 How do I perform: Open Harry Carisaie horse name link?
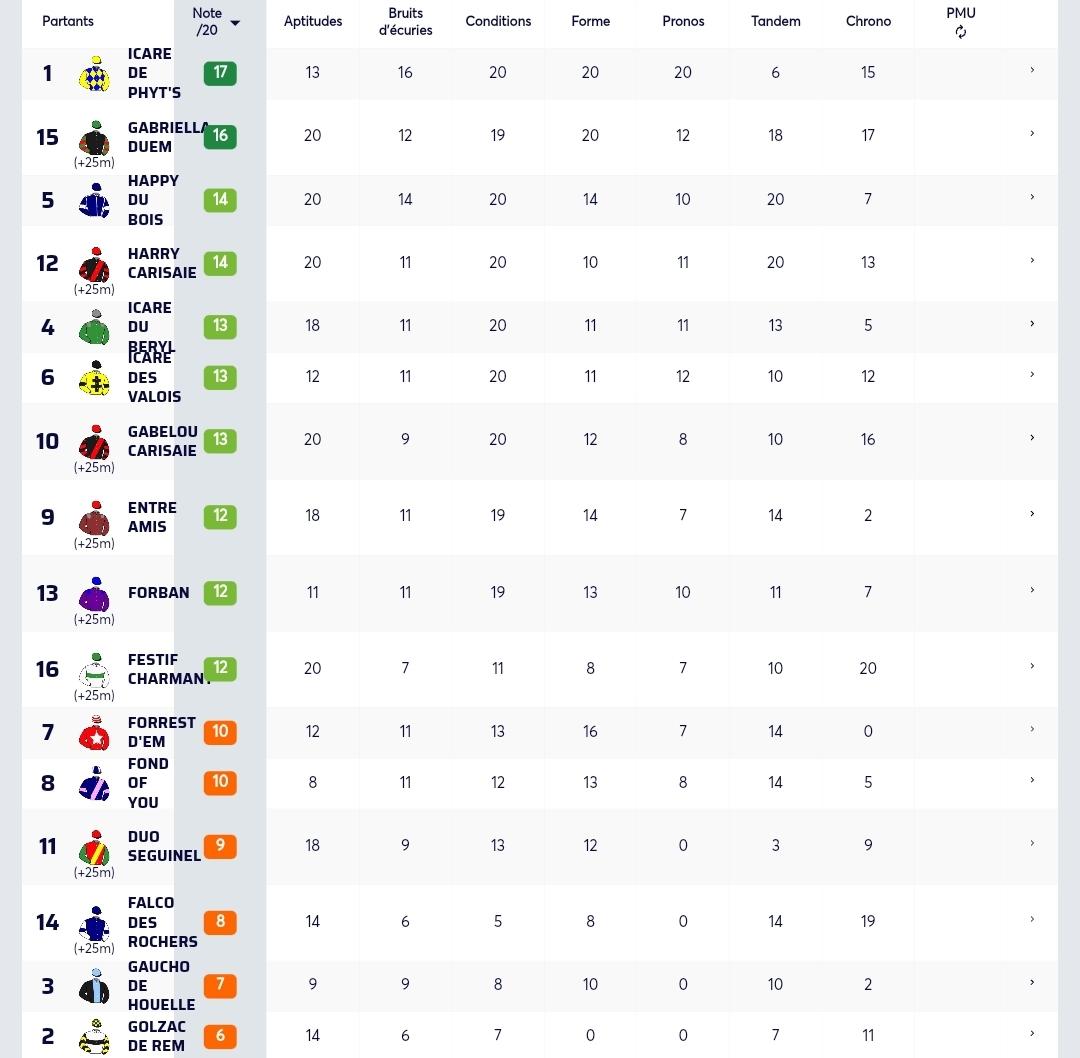162,263
